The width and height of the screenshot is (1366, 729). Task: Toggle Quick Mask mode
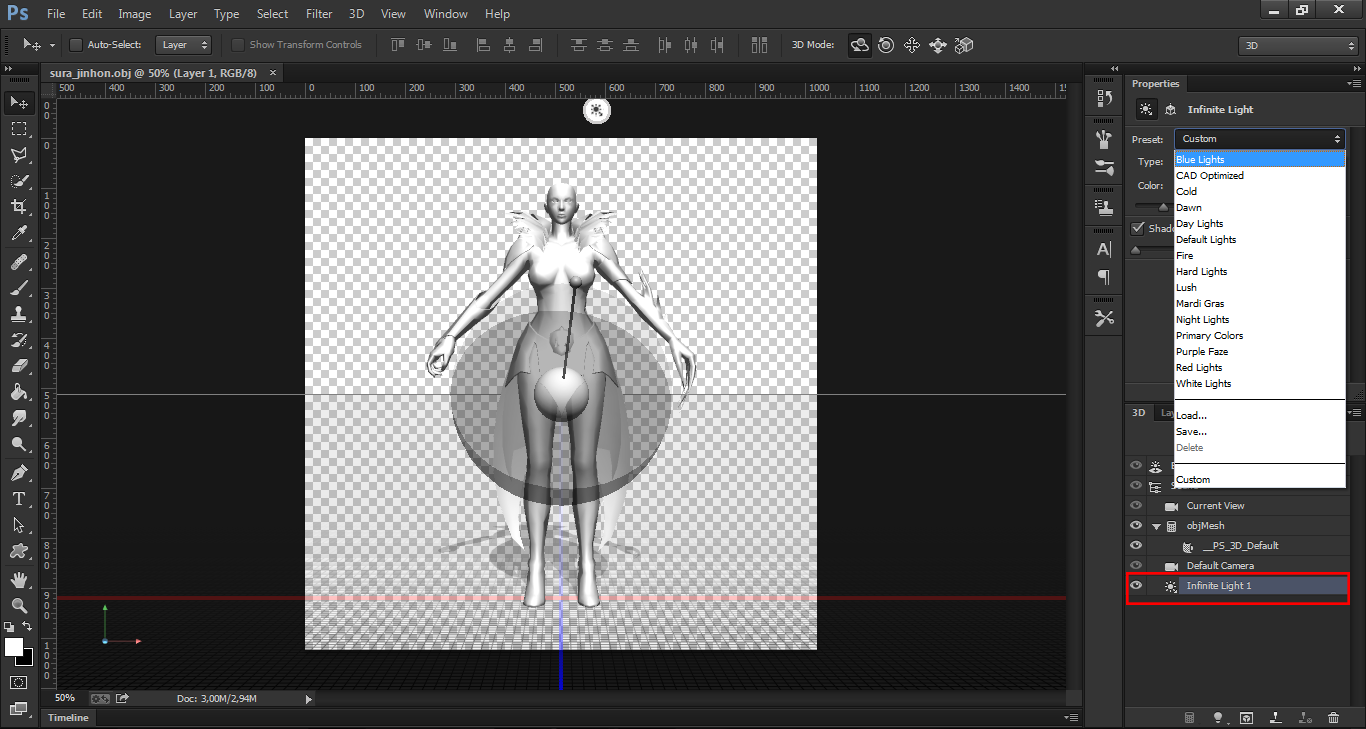pos(19,683)
